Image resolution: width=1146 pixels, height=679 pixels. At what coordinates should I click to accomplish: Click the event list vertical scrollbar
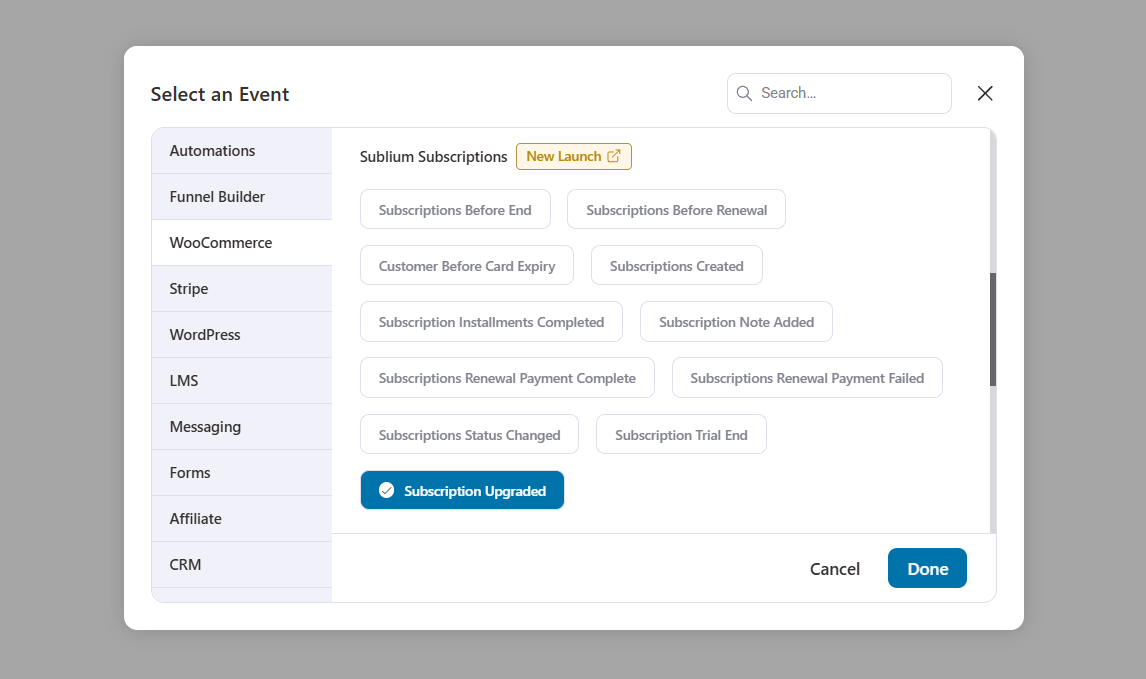pos(993,330)
